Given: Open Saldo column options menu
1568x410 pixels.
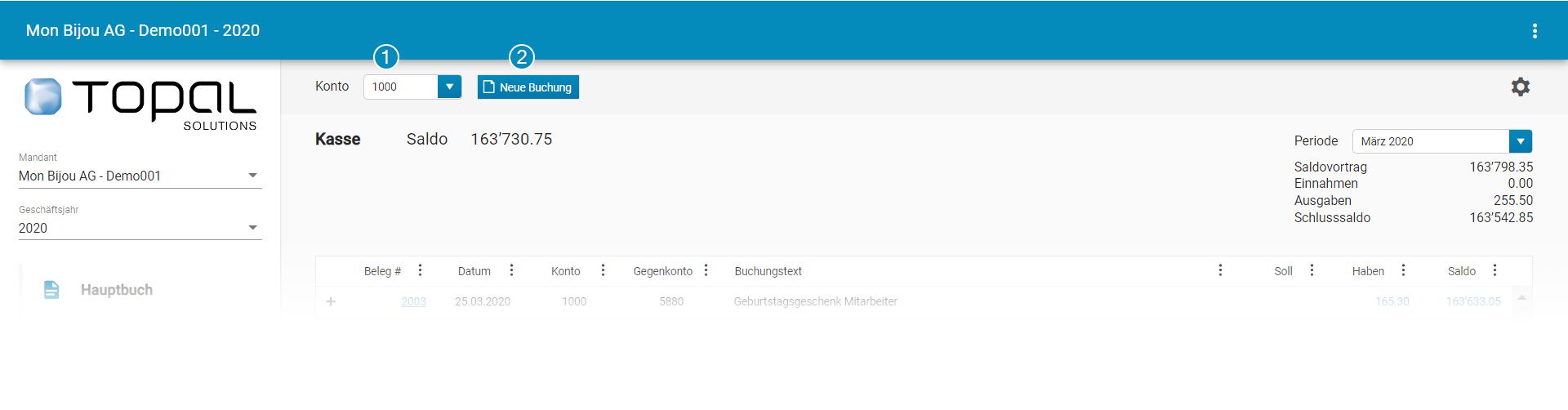Looking at the screenshot, I should tap(1494, 270).
